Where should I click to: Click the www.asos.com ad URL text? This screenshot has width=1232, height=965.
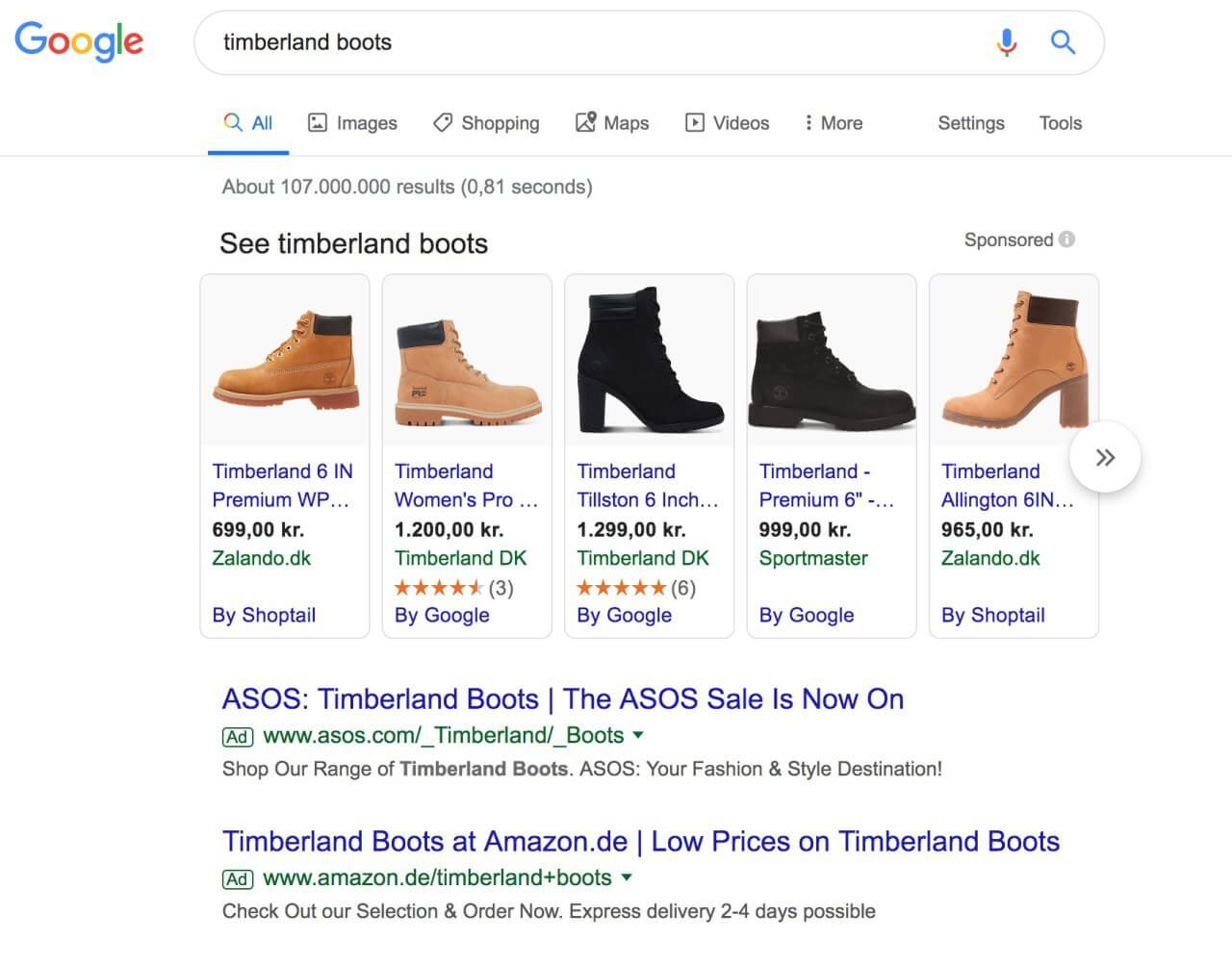pos(444,736)
